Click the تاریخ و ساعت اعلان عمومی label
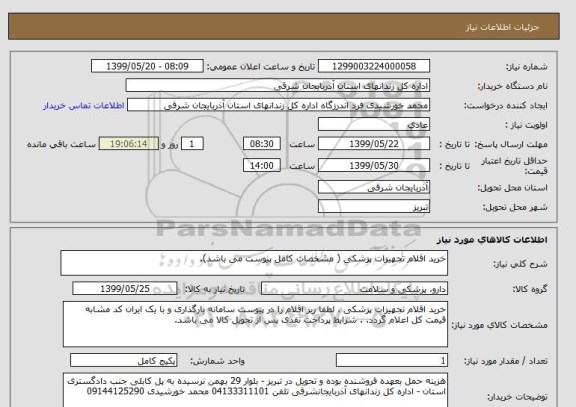 tap(260, 66)
